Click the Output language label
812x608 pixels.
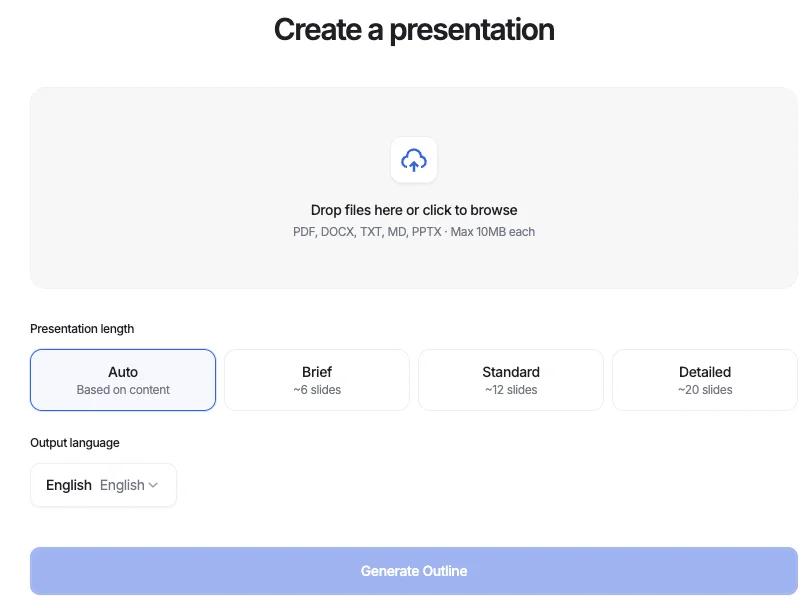(x=74, y=442)
